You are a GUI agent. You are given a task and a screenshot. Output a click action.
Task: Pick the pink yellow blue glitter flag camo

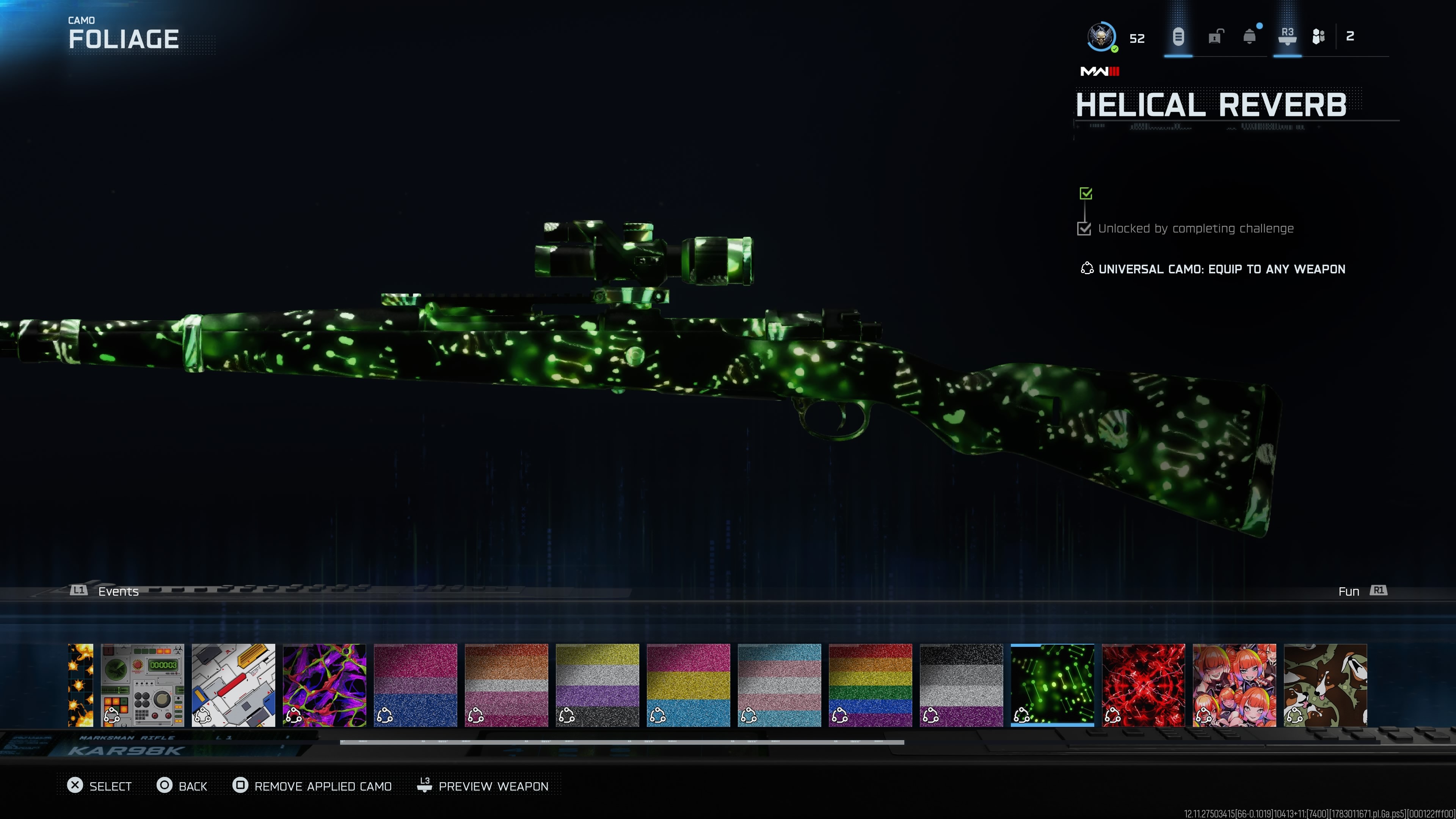pyautogui.click(x=689, y=685)
